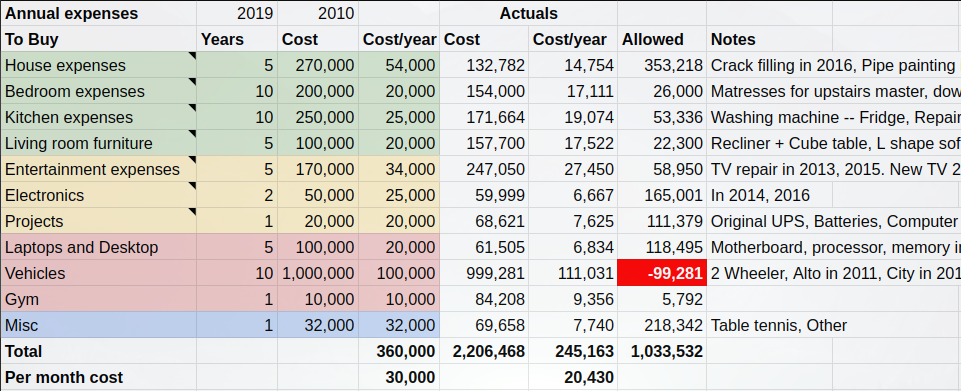This screenshot has width=961, height=391.
Task: Select the Laptops and Desktop cell
Action: [99, 247]
